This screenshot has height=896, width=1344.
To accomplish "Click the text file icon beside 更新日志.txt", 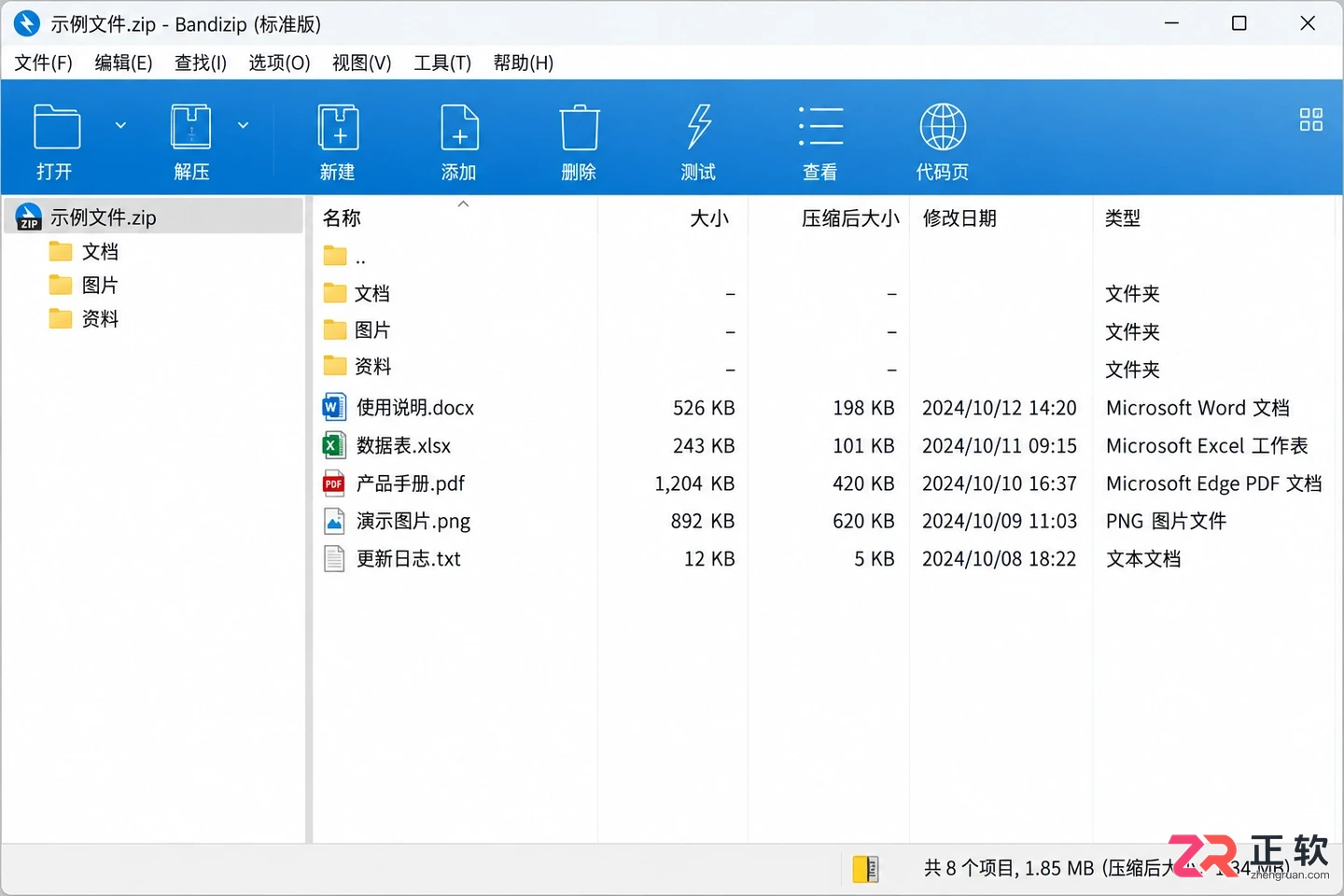I will (x=334, y=558).
